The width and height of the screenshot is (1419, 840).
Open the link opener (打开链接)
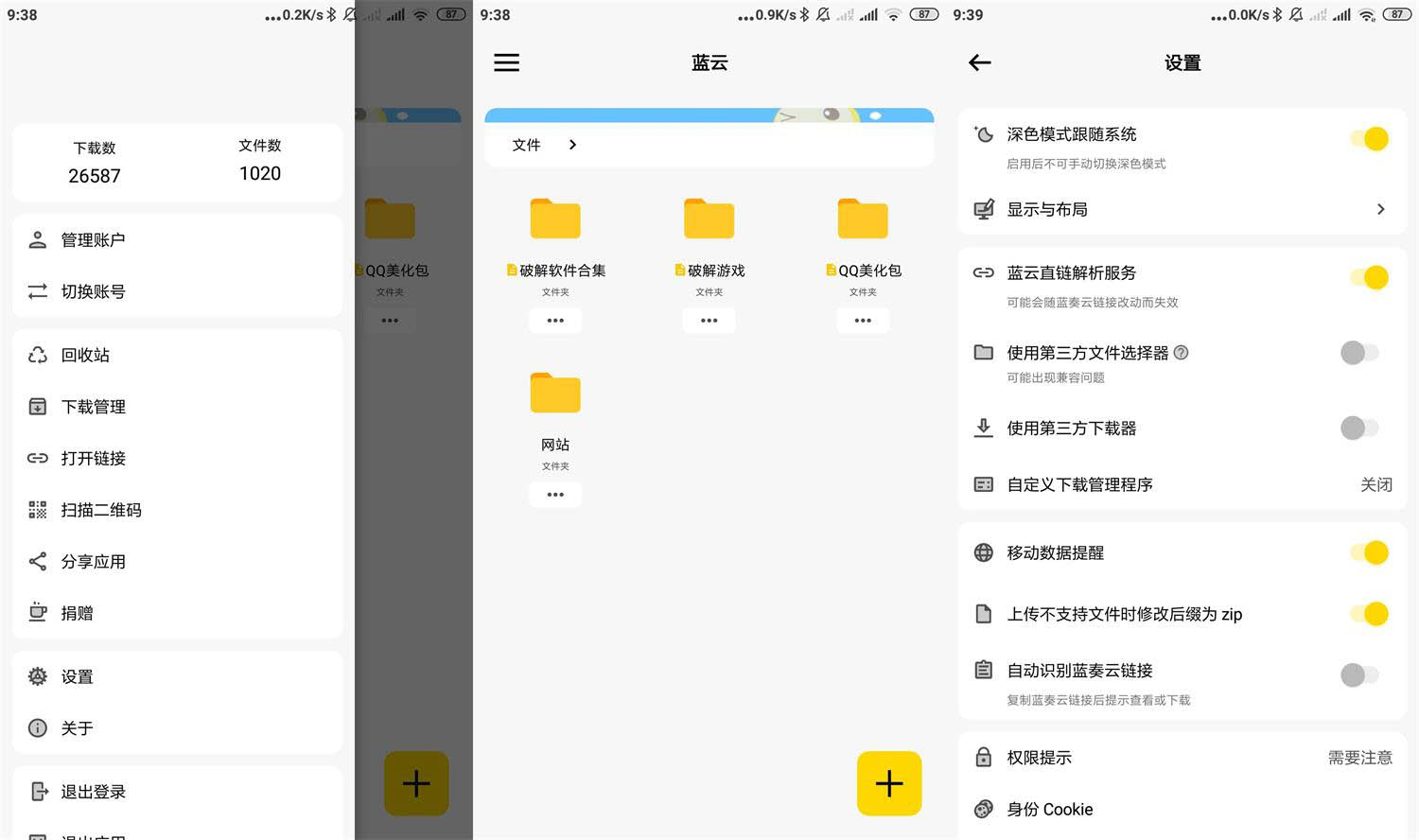pyautogui.click(x=93, y=459)
